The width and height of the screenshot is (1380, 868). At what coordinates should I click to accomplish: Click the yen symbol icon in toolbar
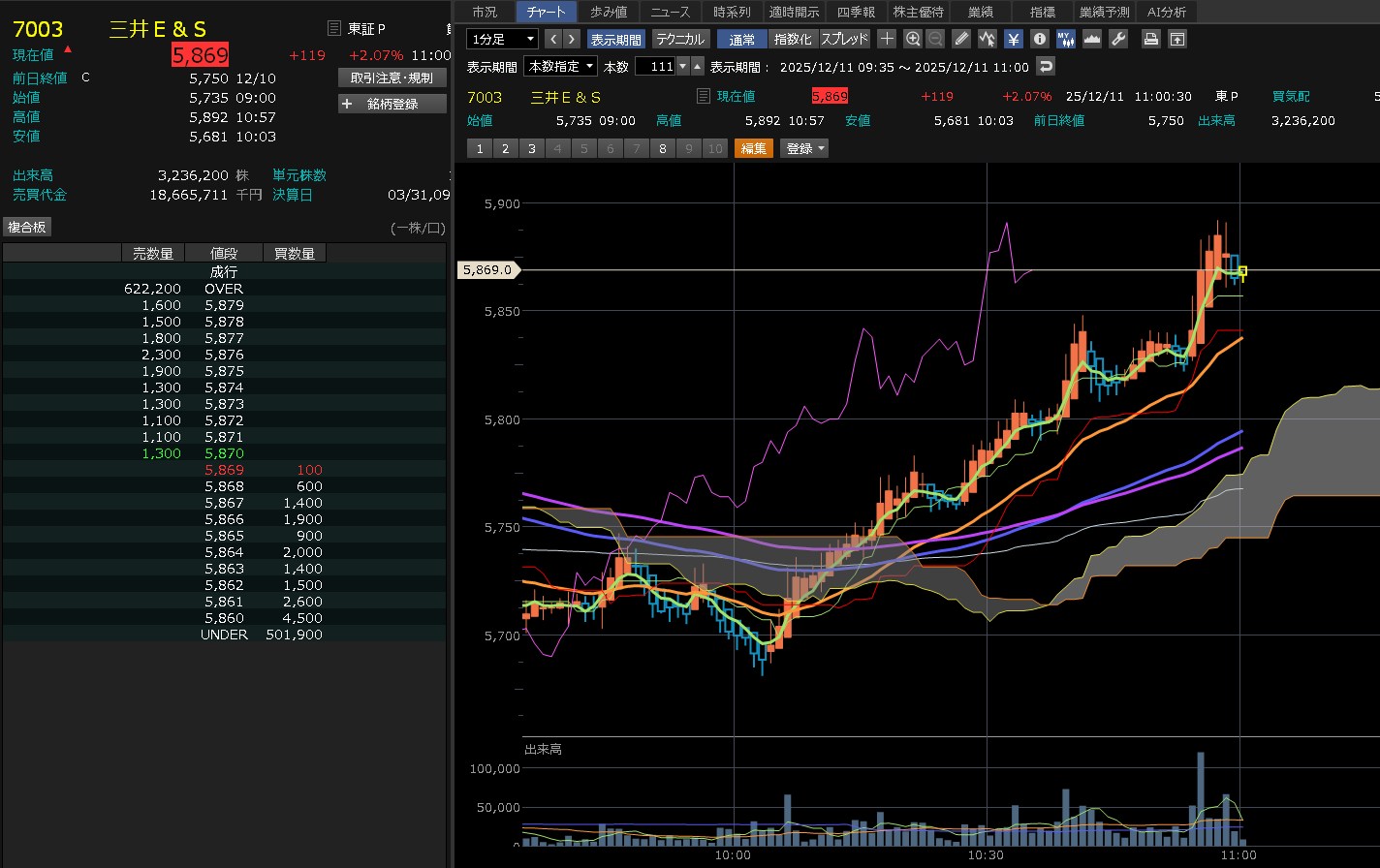tap(1013, 39)
